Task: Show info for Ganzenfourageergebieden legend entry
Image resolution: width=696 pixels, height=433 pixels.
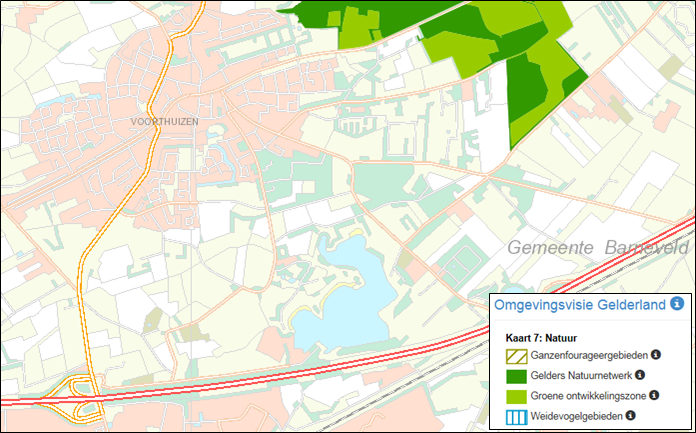Action: (656, 355)
